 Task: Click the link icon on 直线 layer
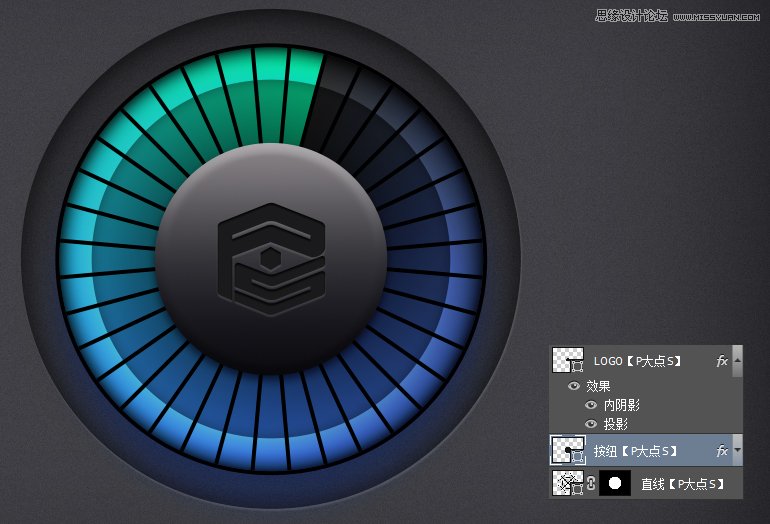coord(591,484)
